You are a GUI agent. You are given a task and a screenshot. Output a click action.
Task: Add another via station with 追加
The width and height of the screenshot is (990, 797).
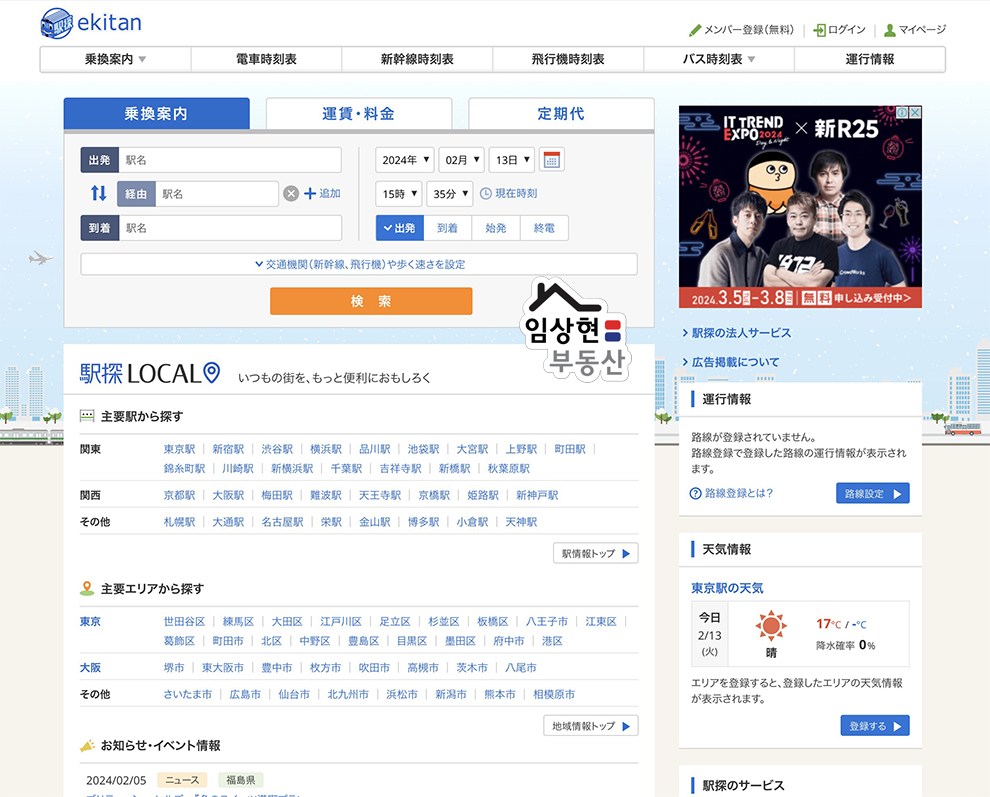[323, 193]
